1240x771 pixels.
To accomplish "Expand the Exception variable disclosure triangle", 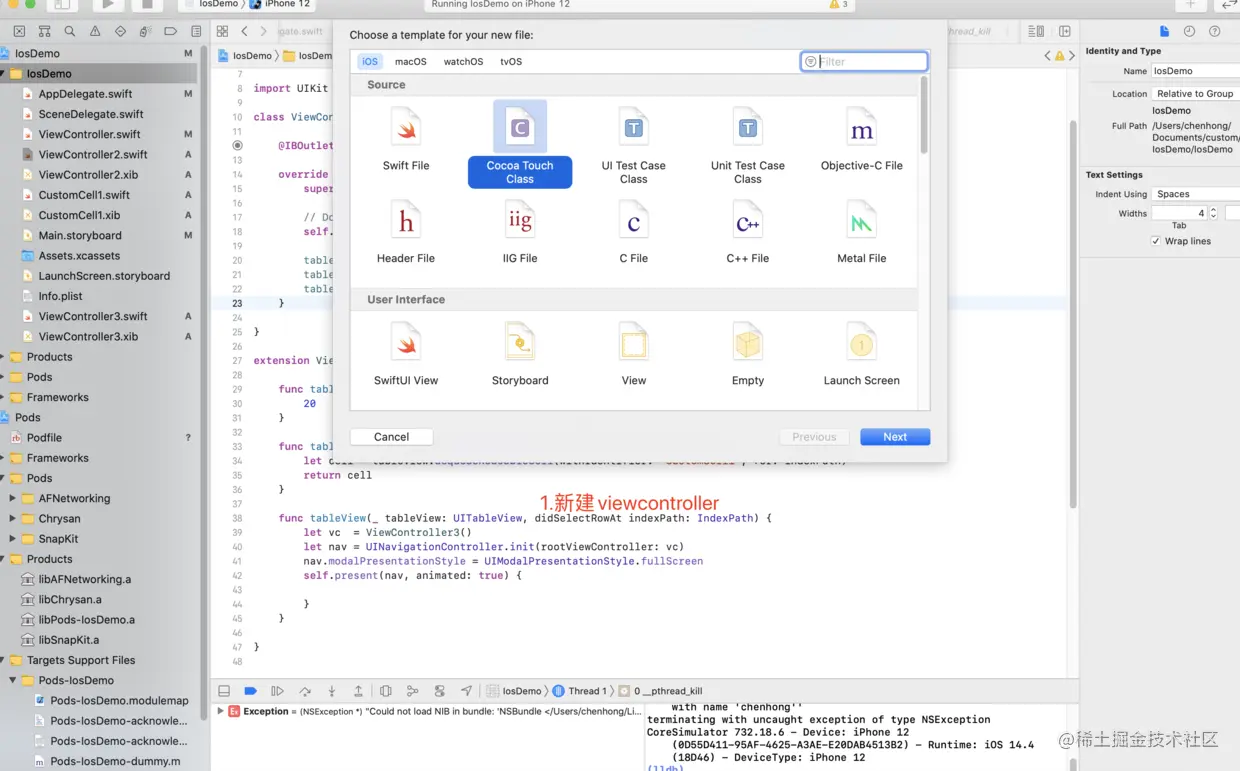I will click(x=220, y=711).
